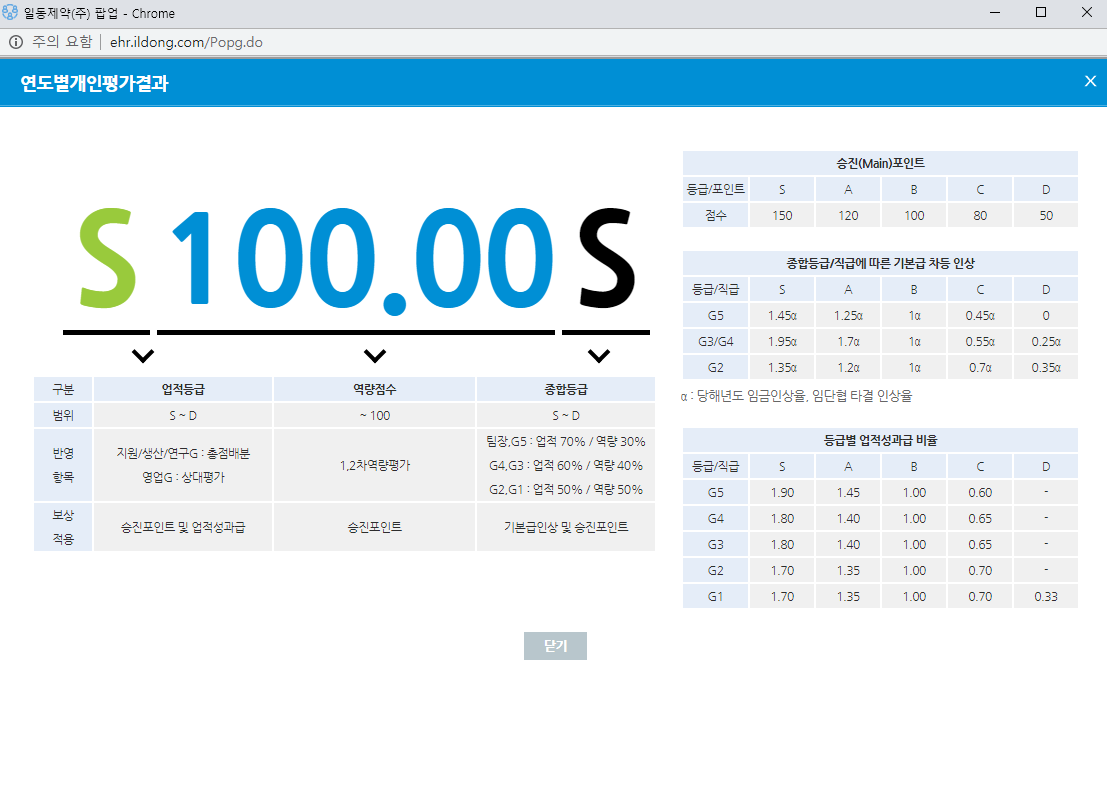1107x786 pixels.
Task: Click the 승진(Main)포인트 table title
Action: [x=880, y=163]
